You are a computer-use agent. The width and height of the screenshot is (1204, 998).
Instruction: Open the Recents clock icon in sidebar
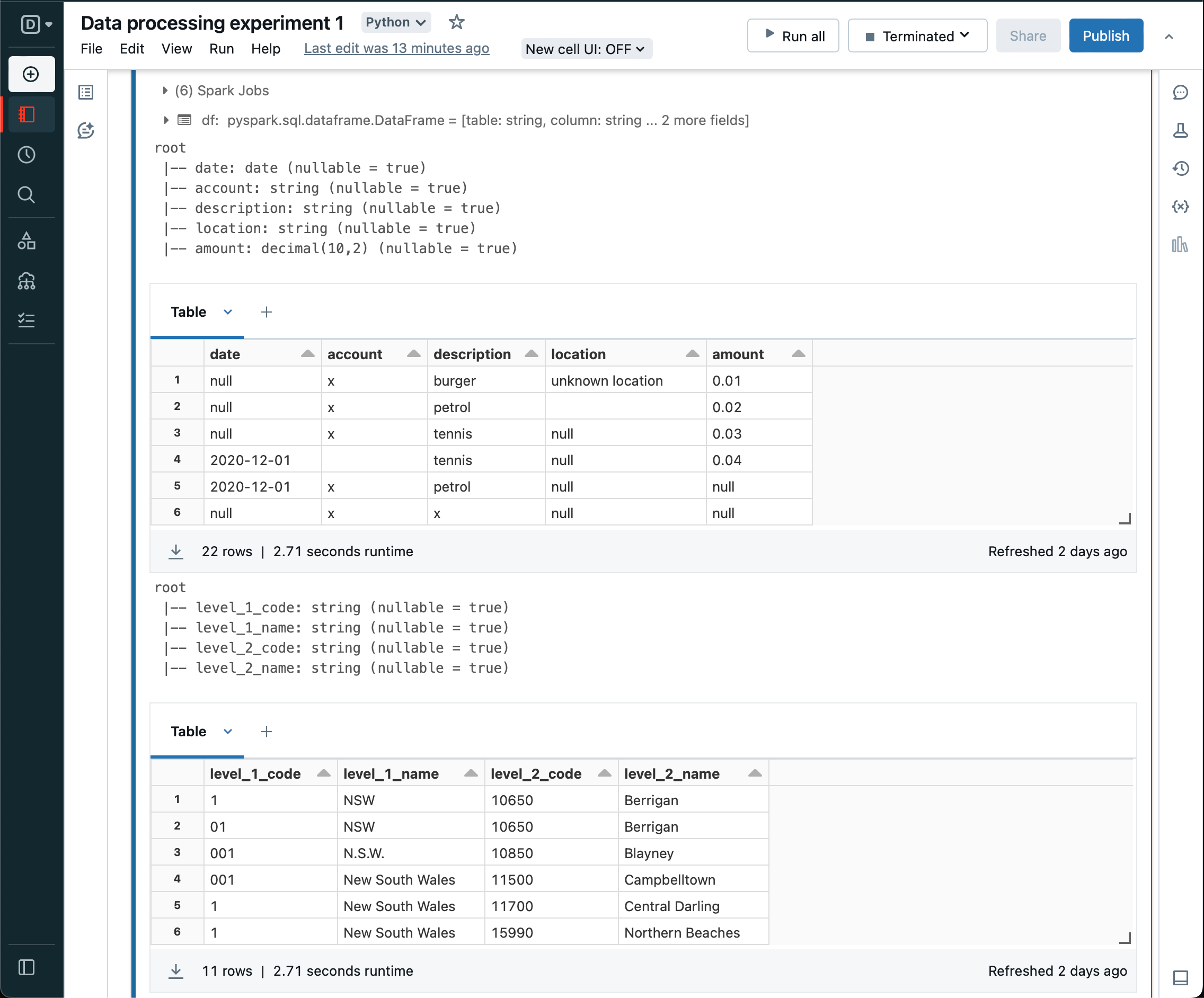26,155
